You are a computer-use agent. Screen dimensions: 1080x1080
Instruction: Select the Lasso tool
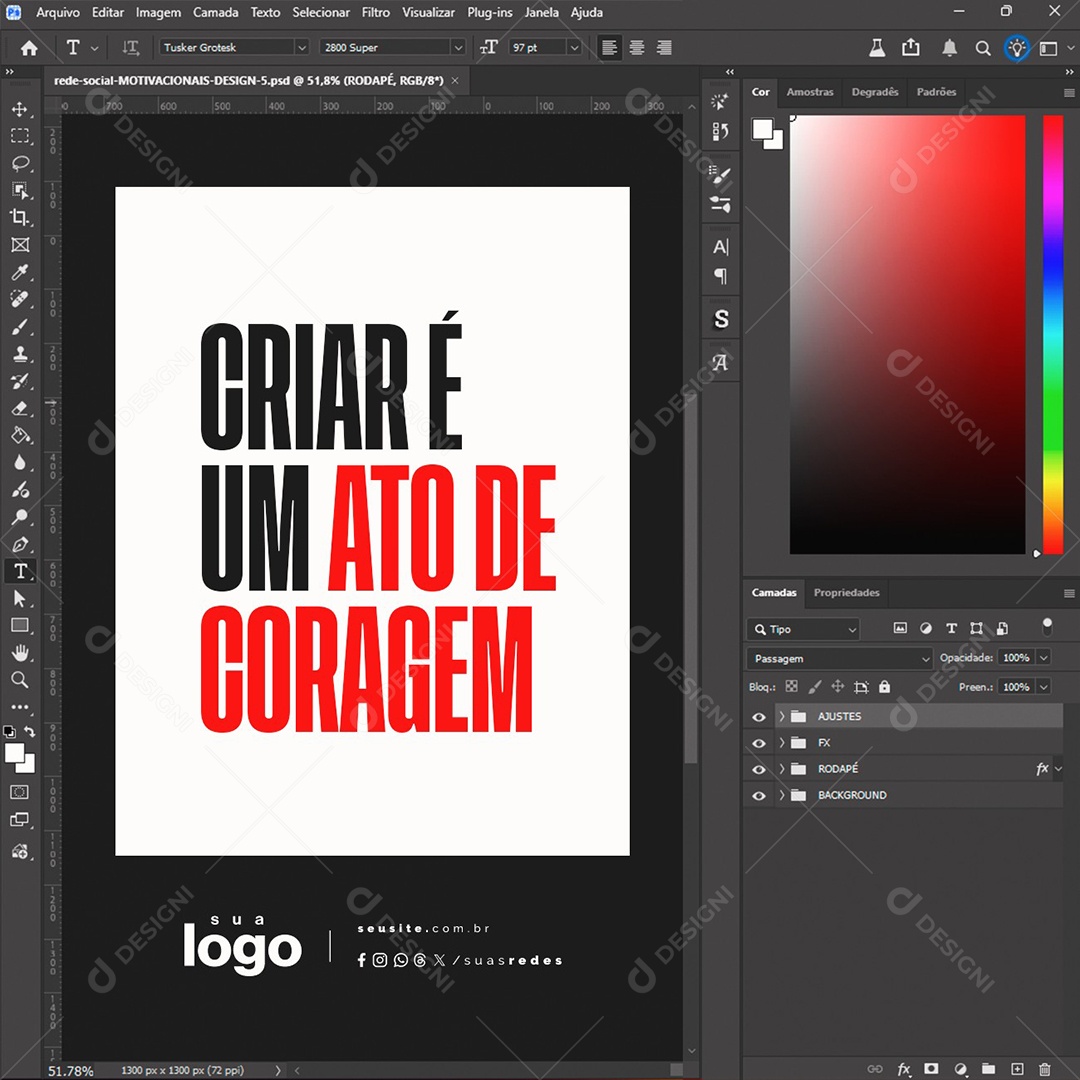coord(20,163)
